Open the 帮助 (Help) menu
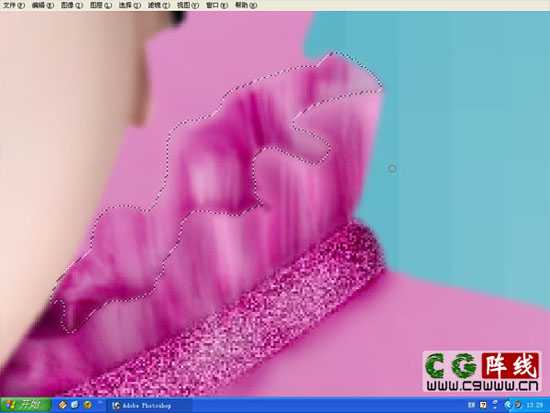The height and width of the screenshot is (413, 550). coord(246,5)
